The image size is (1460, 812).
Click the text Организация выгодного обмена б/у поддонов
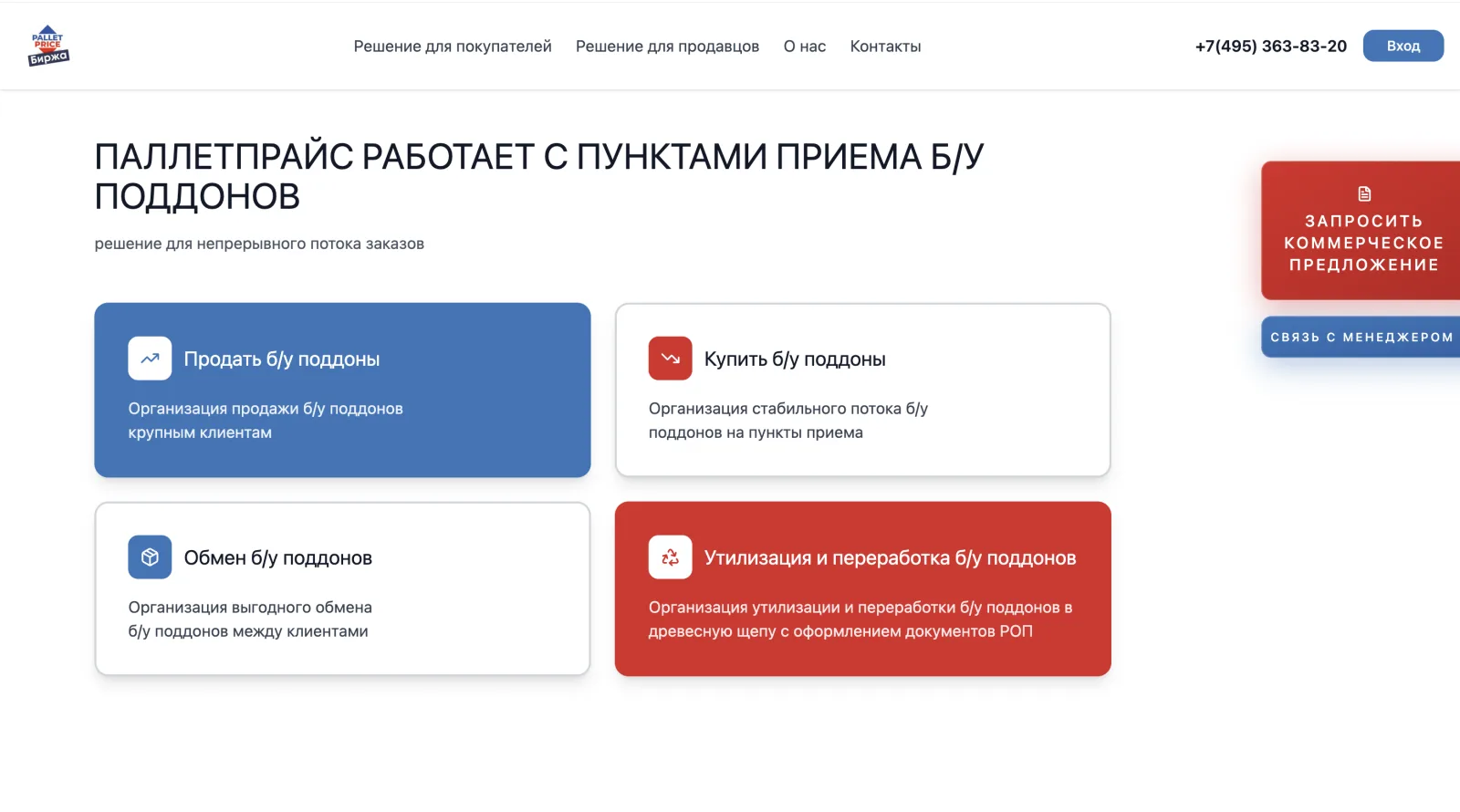(x=250, y=619)
